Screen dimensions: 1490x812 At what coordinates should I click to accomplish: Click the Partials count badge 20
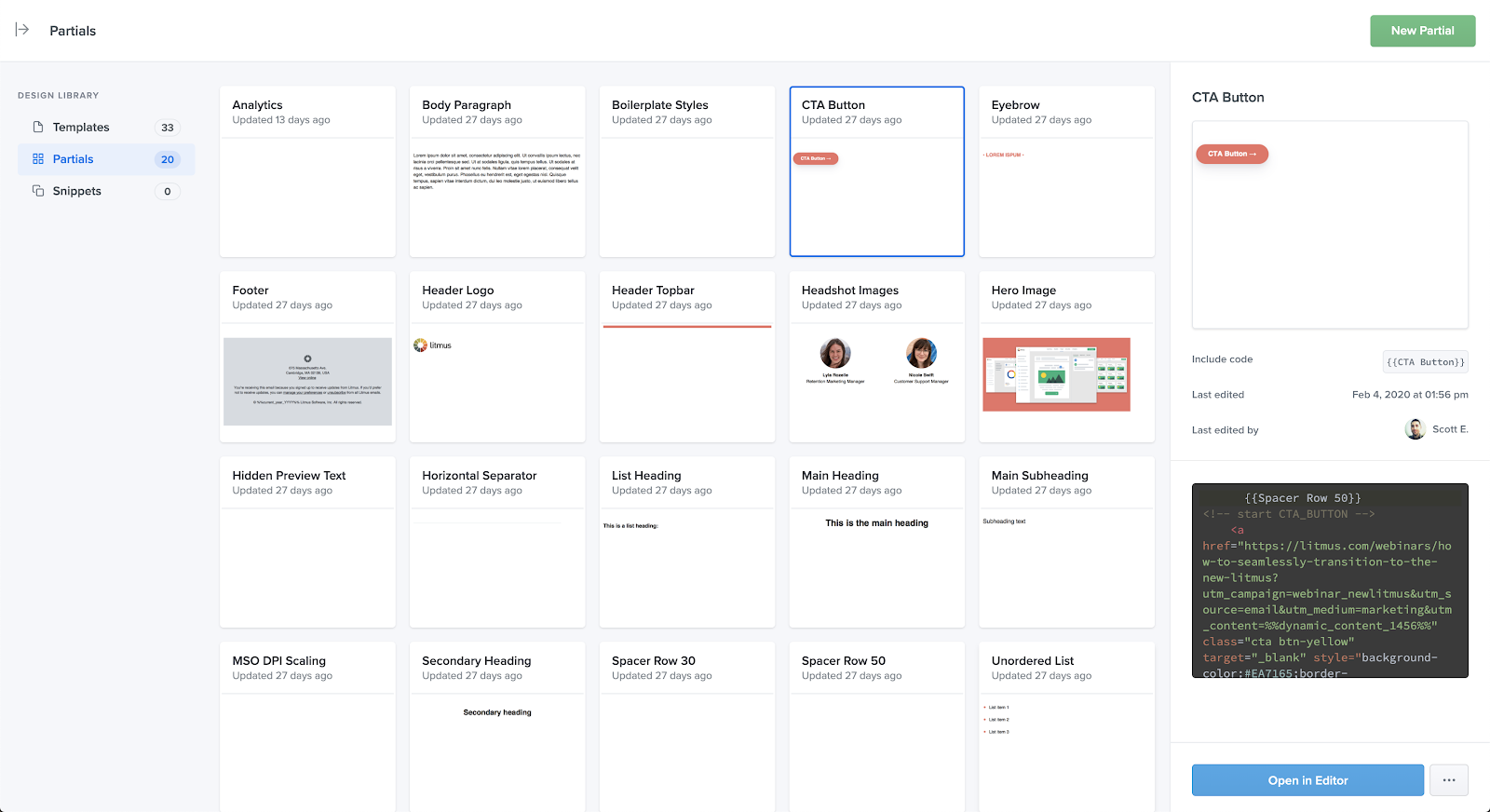(168, 159)
